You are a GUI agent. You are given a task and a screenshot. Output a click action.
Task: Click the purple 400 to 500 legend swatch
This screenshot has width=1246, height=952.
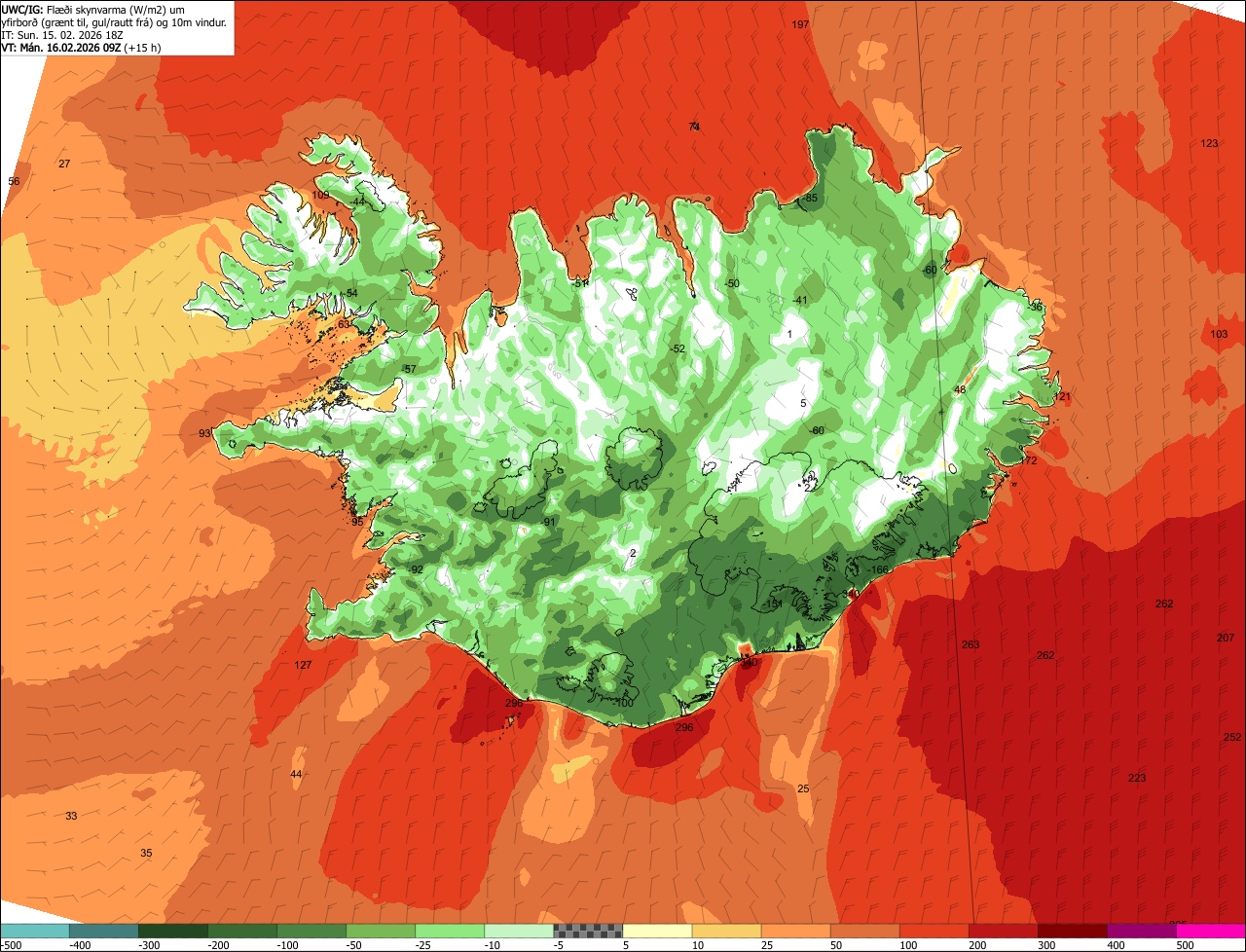[x=1141, y=931]
